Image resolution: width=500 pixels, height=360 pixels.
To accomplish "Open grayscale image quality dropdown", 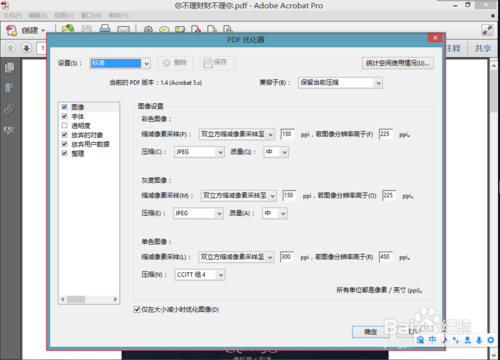I will (275, 213).
